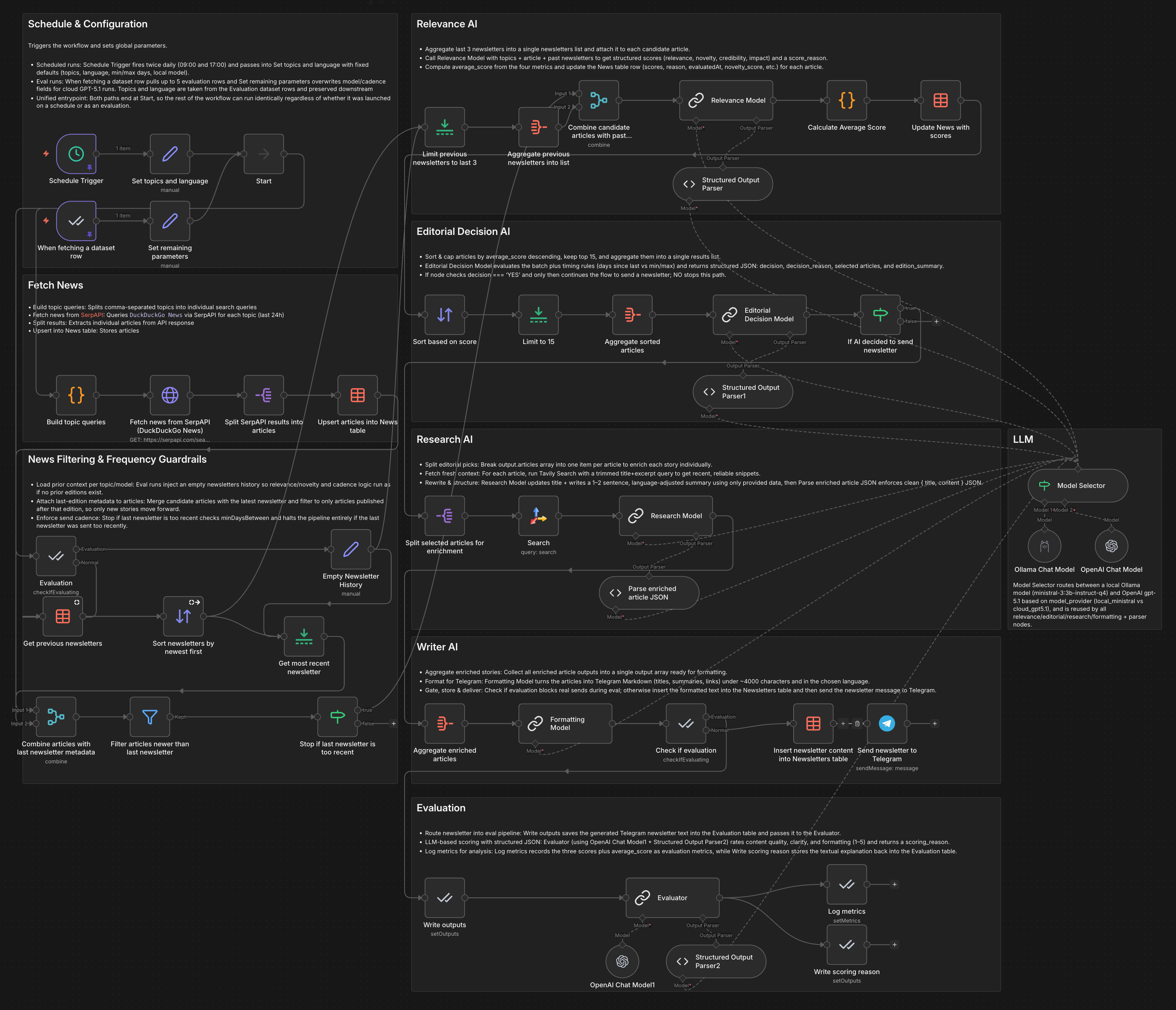Open the Build topic queries code node
Image resolution: width=1176 pixels, height=1010 pixels.
click(x=75, y=396)
